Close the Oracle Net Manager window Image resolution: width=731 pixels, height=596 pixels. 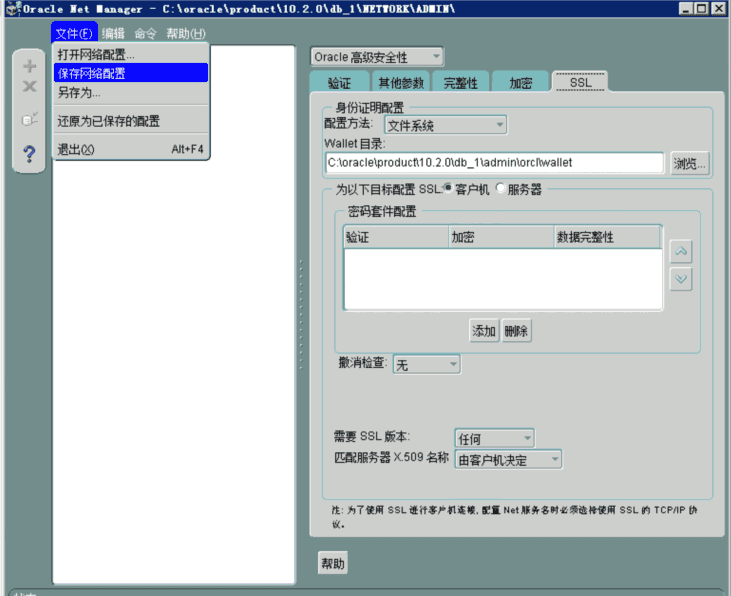[x=718, y=8]
